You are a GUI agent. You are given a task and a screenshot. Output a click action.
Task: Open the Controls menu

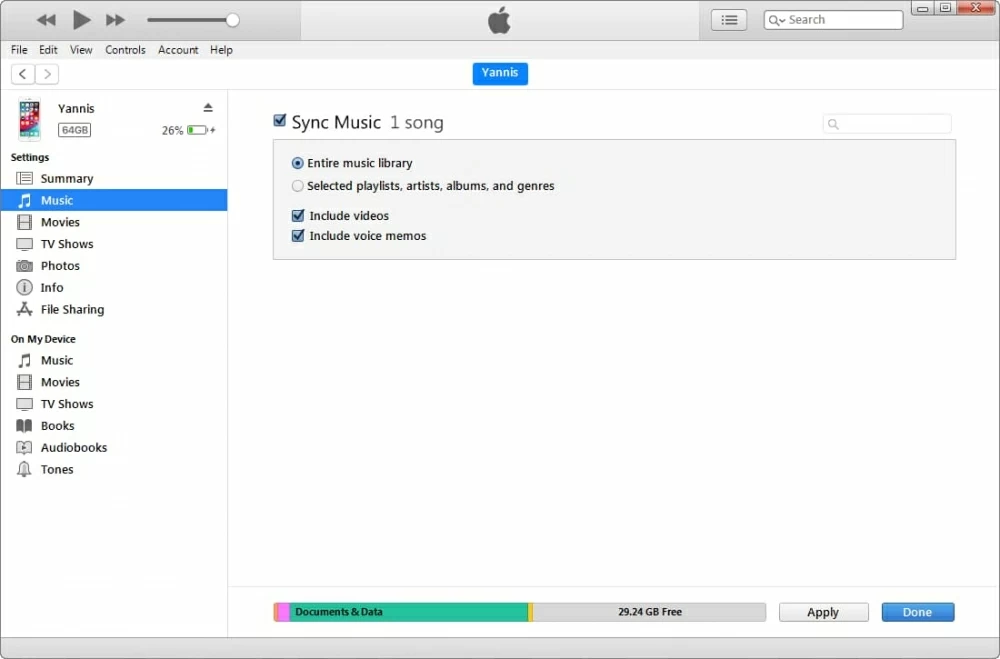[x=125, y=49]
